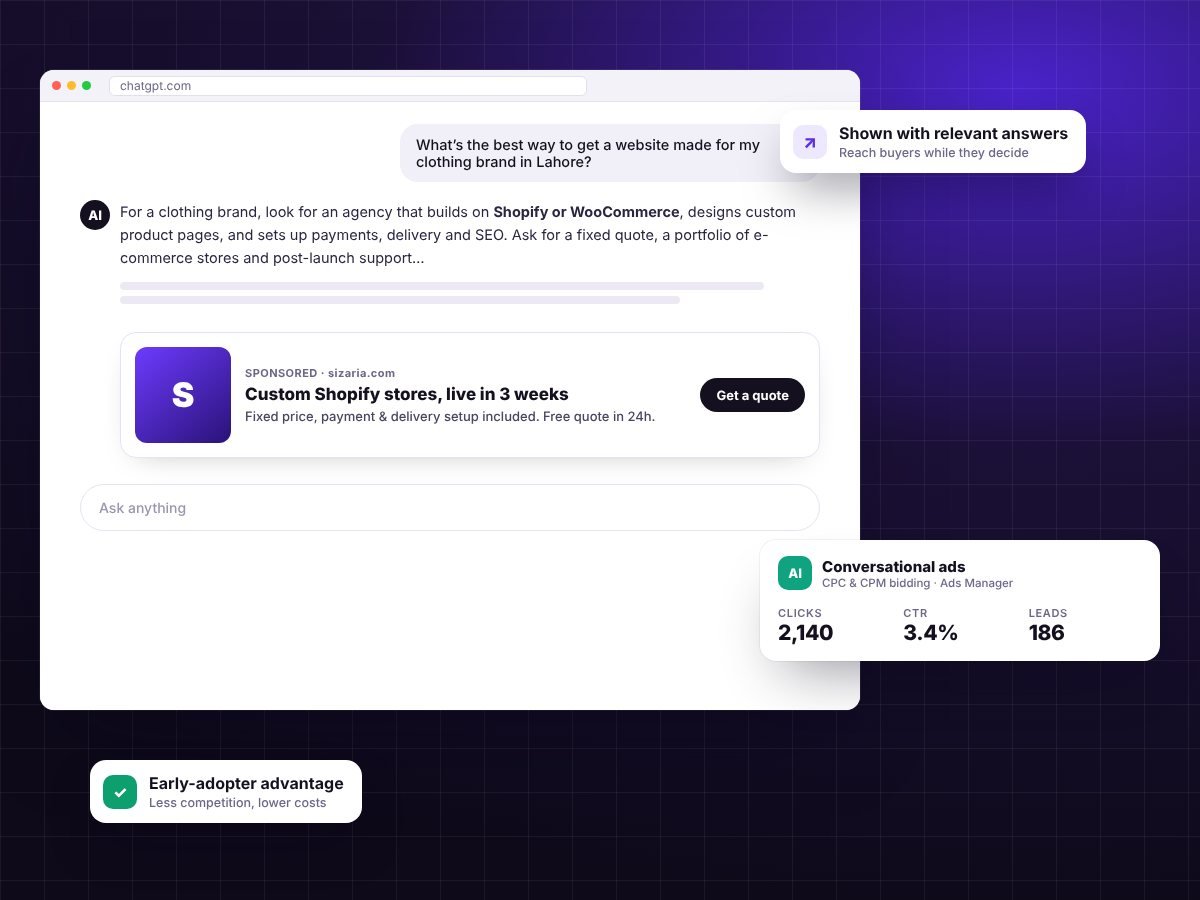Click the purple arrow icon on relevant answers card
The image size is (1200, 900).
click(810, 142)
